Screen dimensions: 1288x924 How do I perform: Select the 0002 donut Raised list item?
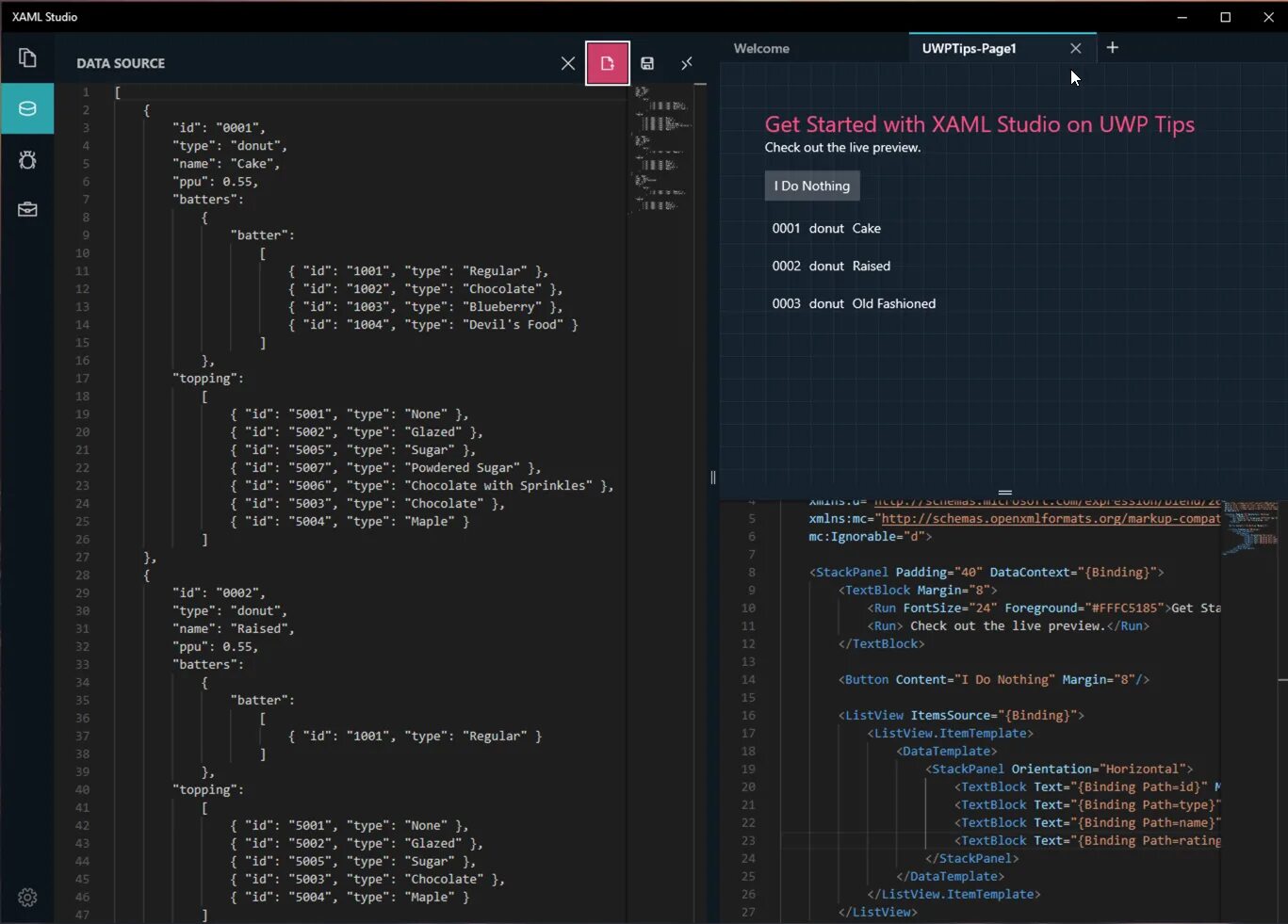[831, 266]
